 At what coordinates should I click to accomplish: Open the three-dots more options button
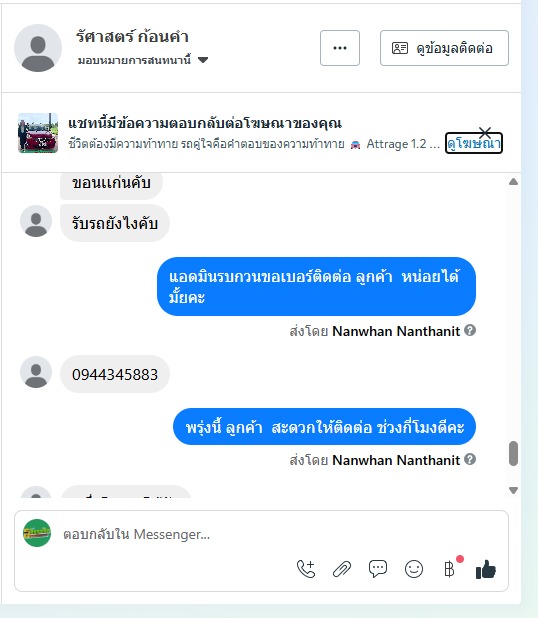tap(340, 48)
